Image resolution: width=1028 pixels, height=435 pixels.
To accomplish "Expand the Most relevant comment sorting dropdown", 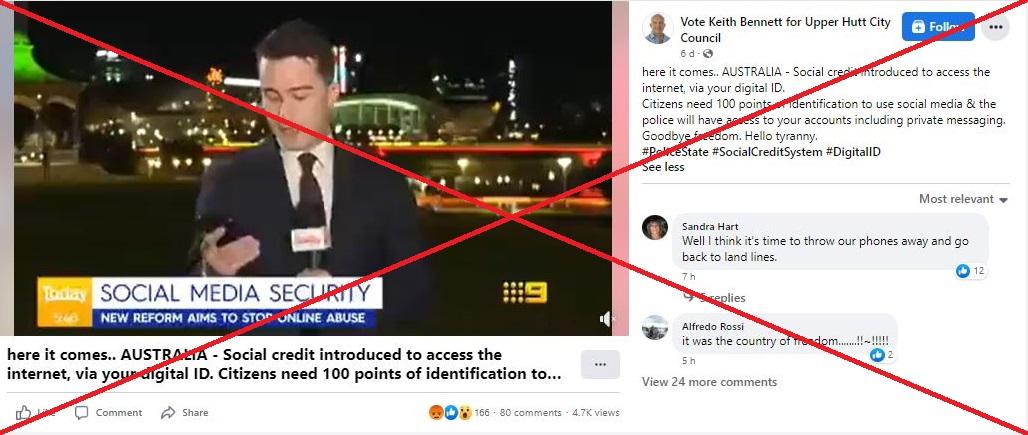I will pyautogui.click(x=963, y=199).
